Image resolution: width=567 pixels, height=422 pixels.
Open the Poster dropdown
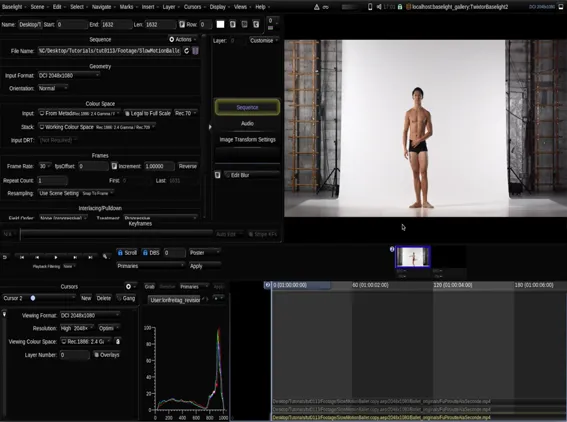click(204, 253)
